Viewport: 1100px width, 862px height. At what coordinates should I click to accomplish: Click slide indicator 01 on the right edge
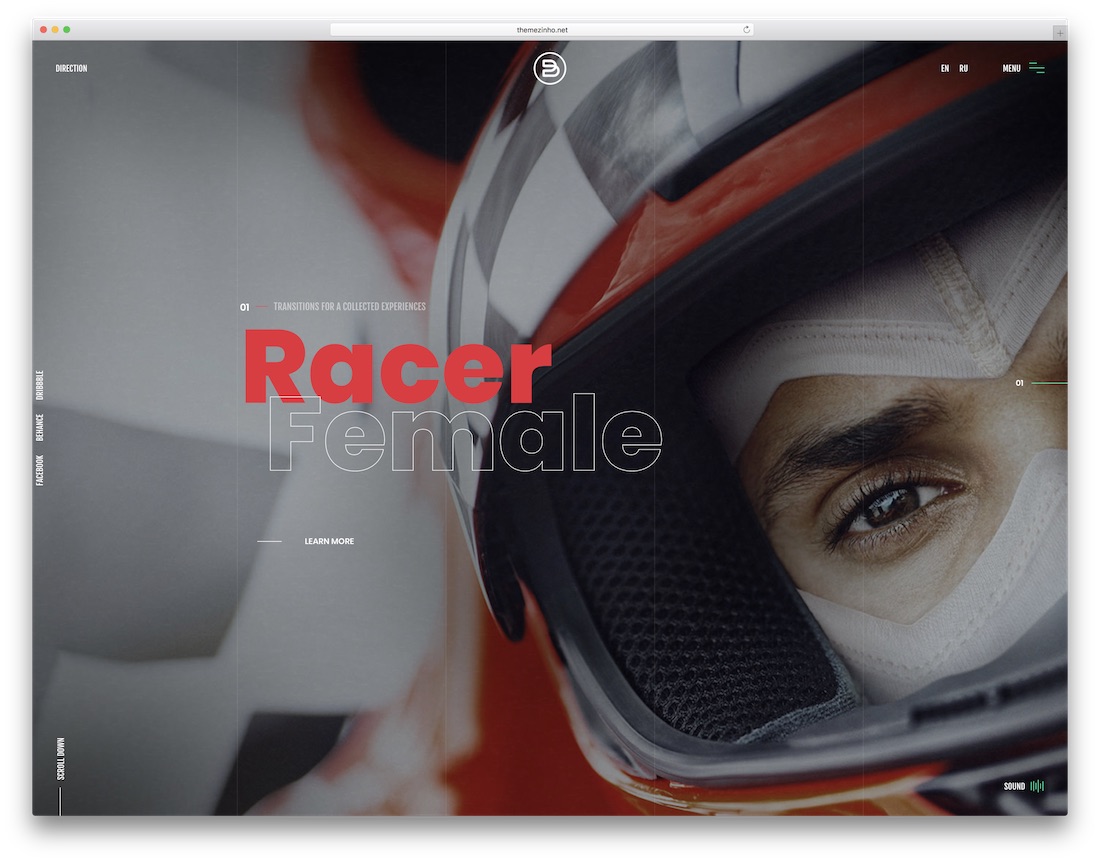1019,382
